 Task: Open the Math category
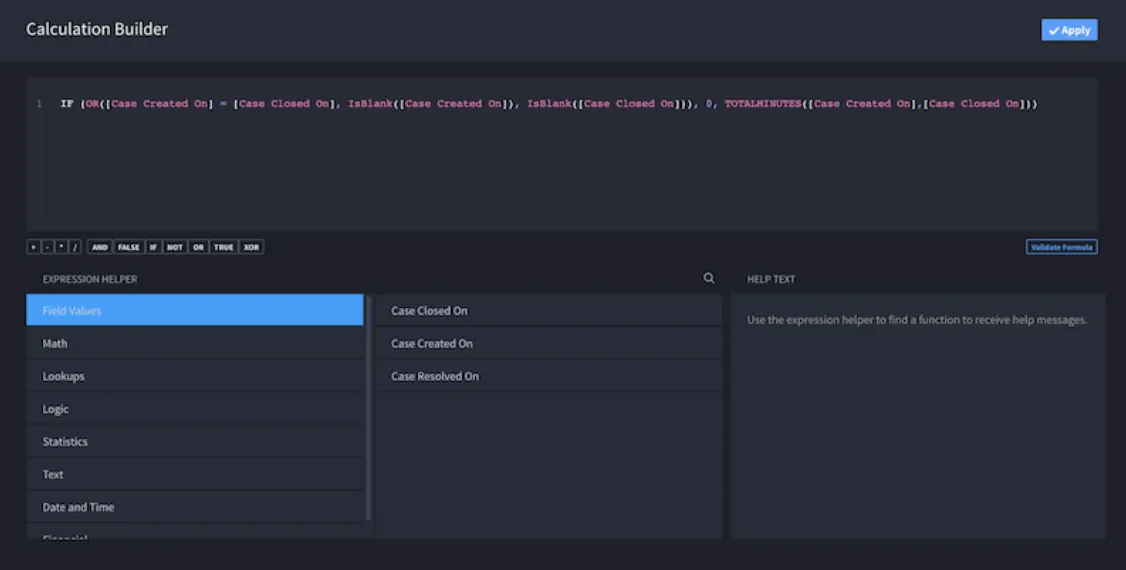pyautogui.click(x=195, y=343)
